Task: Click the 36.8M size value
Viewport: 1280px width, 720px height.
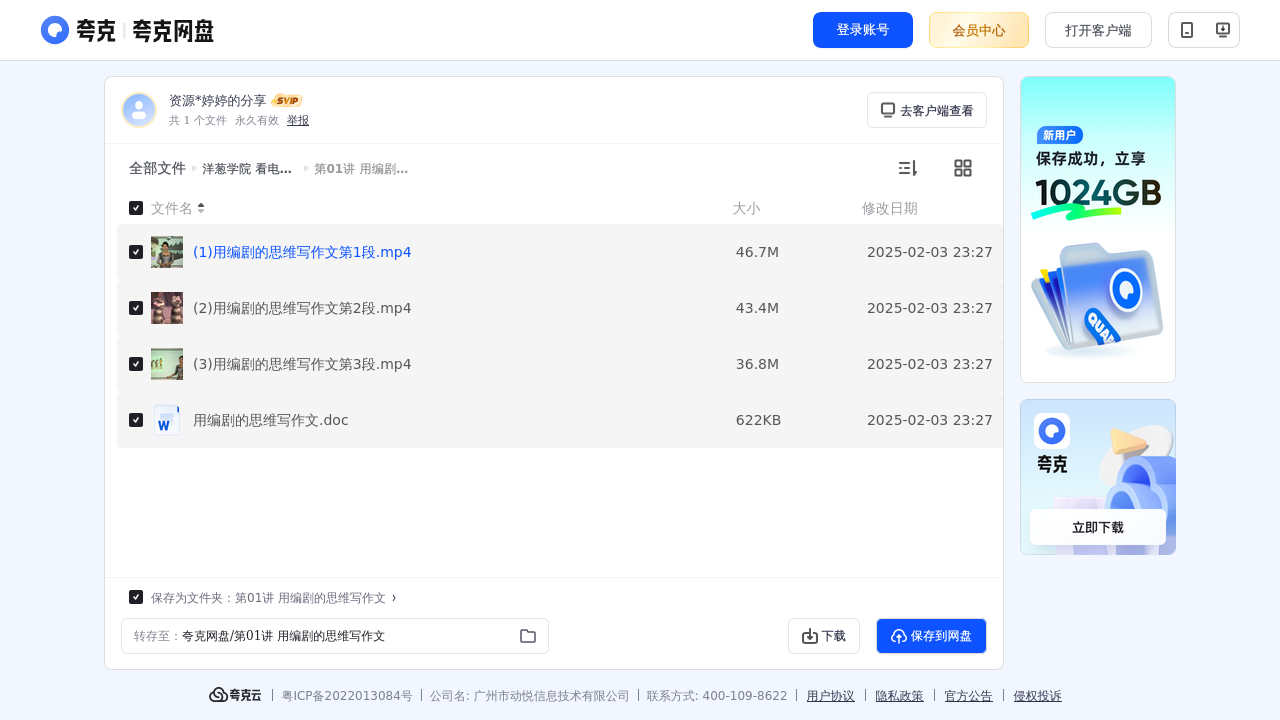Action: click(x=757, y=364)
